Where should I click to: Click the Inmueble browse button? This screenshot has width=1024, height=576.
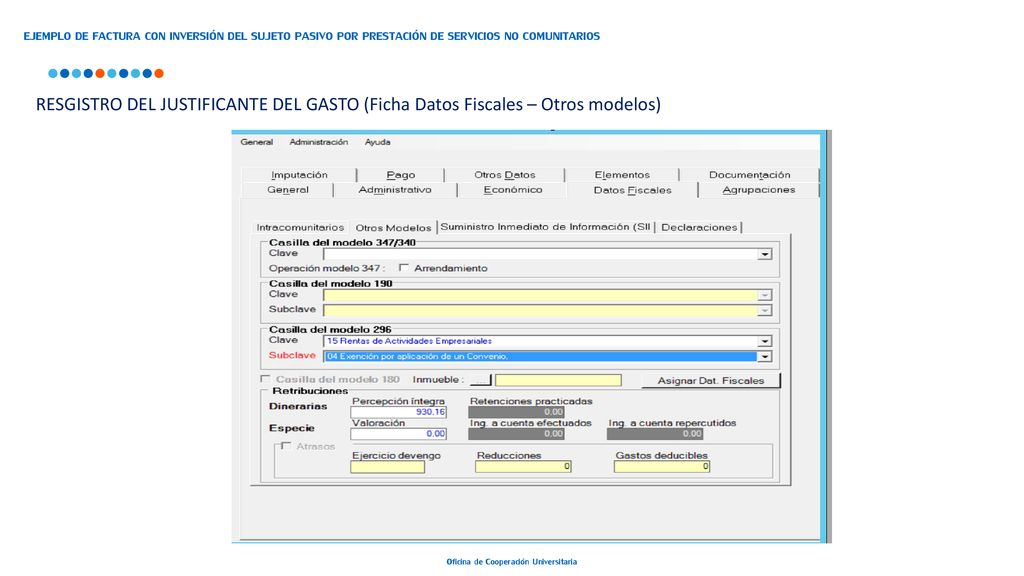tap(480, 379)
